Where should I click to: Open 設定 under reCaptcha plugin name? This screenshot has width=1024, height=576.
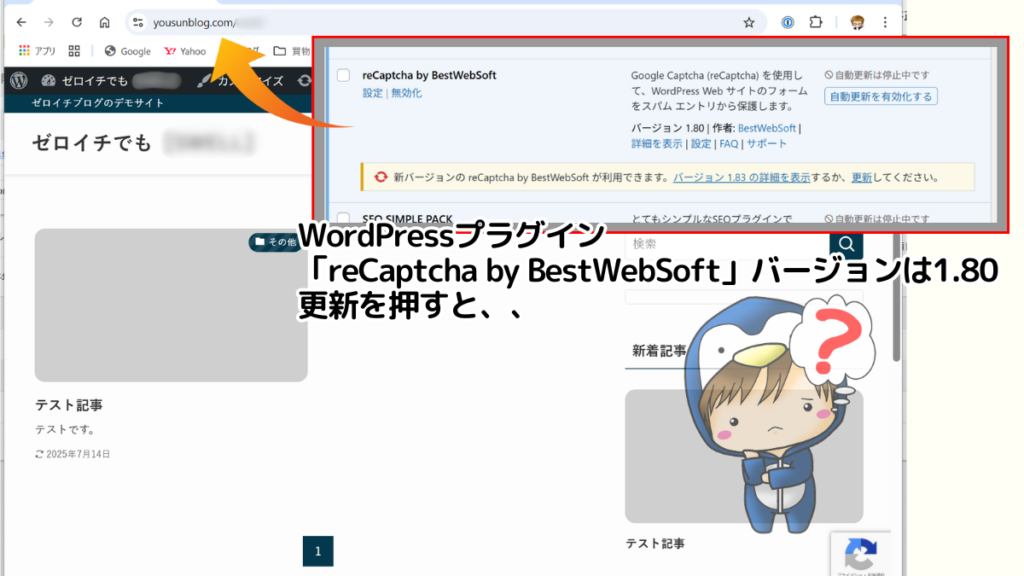pyautogui.click(x=372, y=93)
